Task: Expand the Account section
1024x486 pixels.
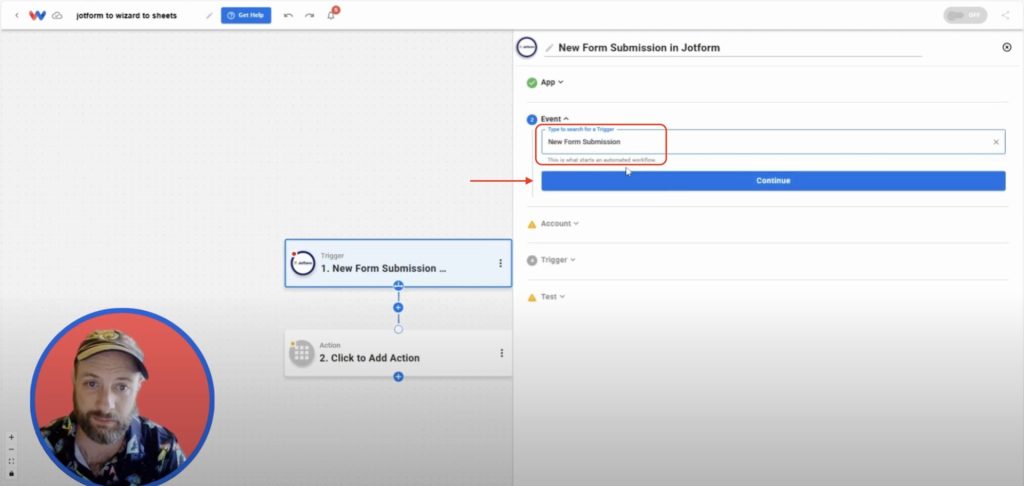Action: (560, 223)
